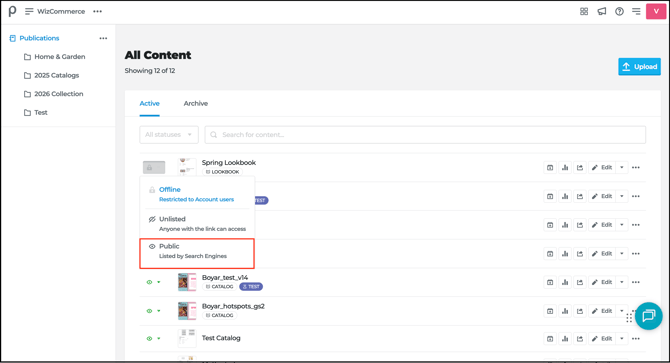Open the 2026 Collection folder
The height and width of the screenshot is (363, 670).
click(x=54, y=94)
